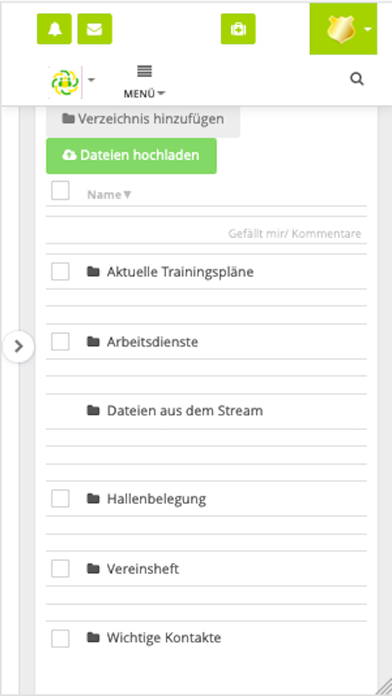Viewport: 392px width, 696px height.
Task: Open the search magnifier icon
Action: [357, 79]
